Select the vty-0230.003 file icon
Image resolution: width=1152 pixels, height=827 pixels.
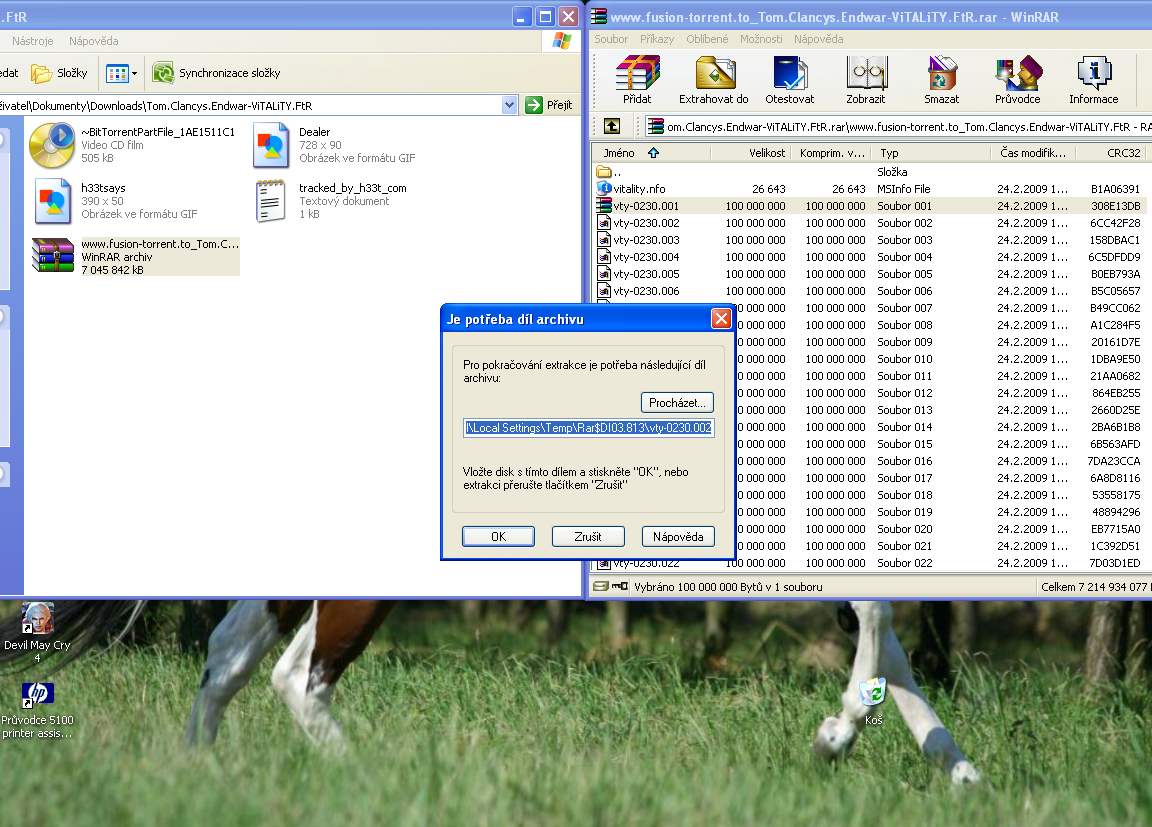coord(604,239)
